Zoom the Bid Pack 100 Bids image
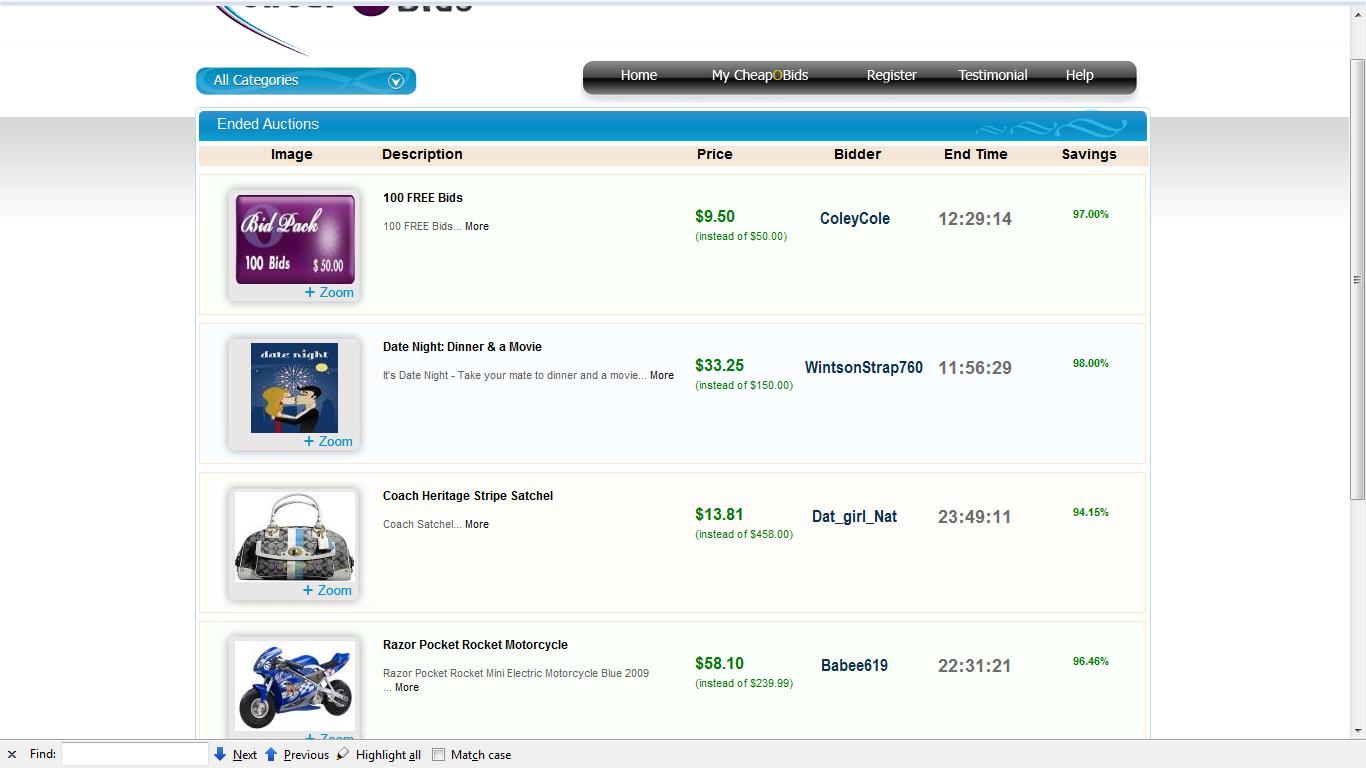 pyautogui.click(x=329, y=293)
